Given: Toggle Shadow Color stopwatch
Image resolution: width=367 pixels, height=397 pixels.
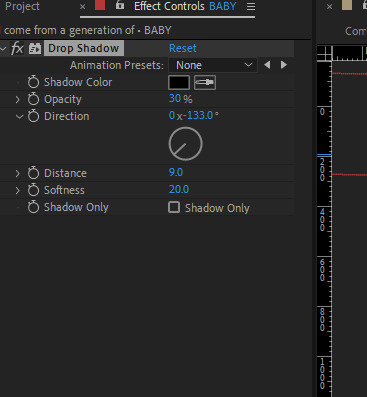Looking at the screenshot, I should pos(33,82).
